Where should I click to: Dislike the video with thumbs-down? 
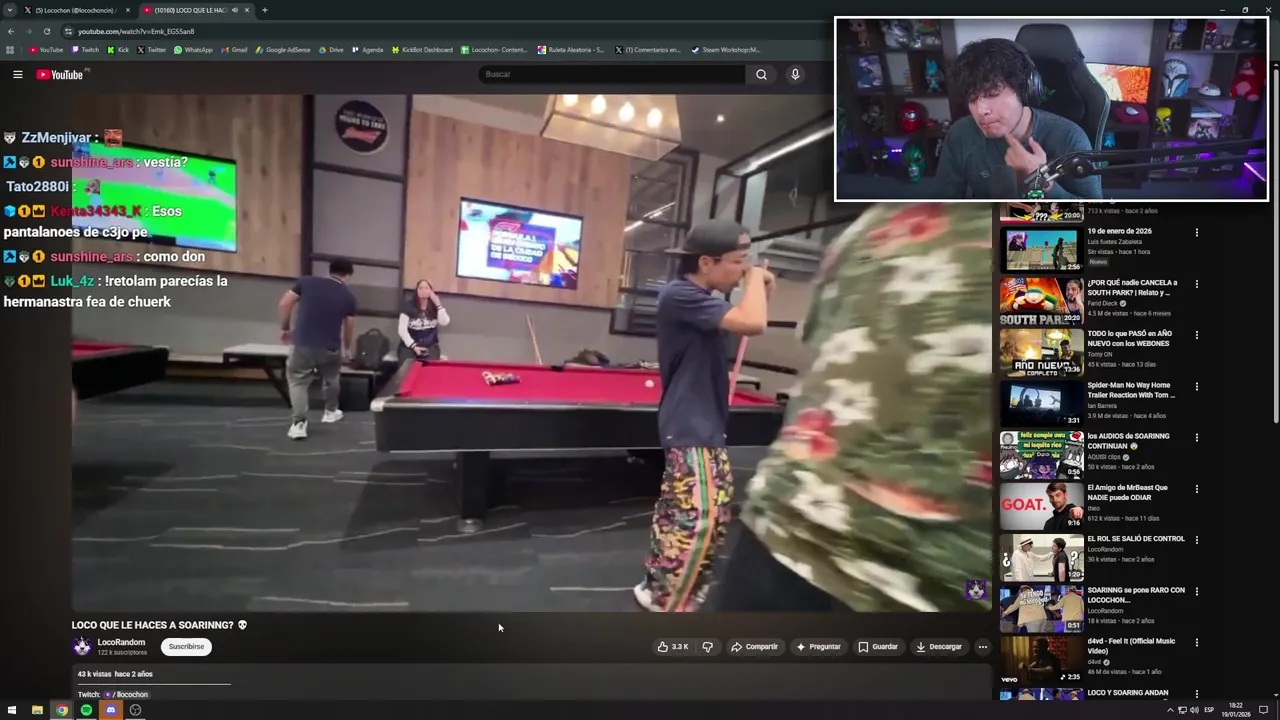(x=707, y=647)
